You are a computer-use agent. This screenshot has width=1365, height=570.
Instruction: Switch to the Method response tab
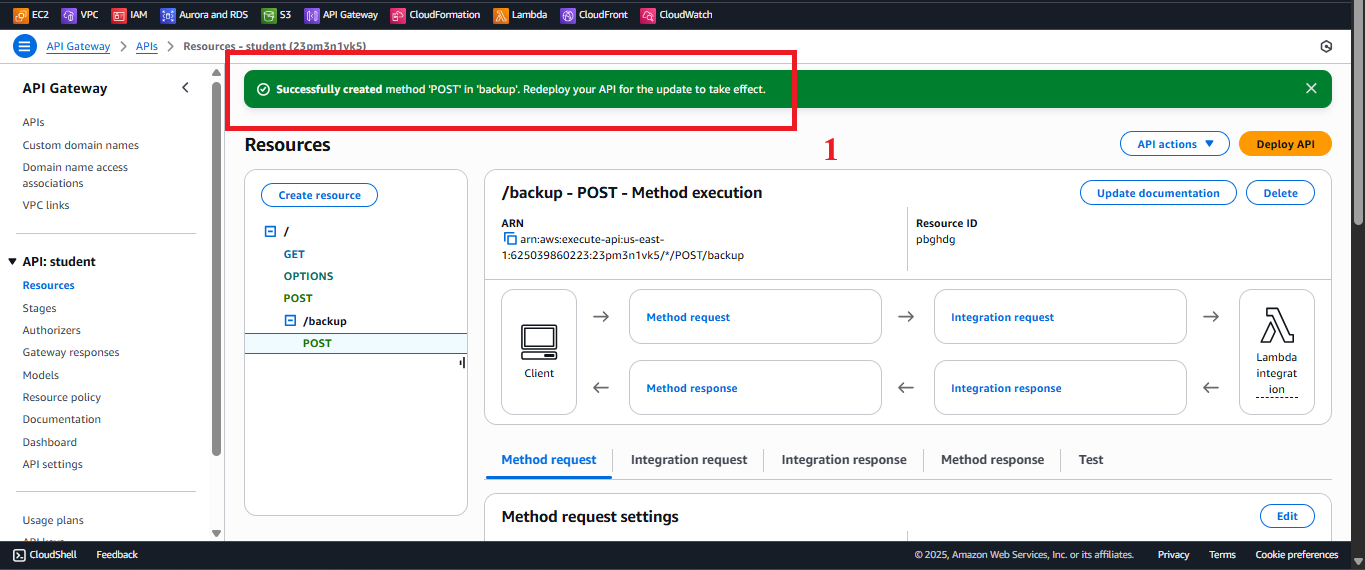tap(992, 460)
